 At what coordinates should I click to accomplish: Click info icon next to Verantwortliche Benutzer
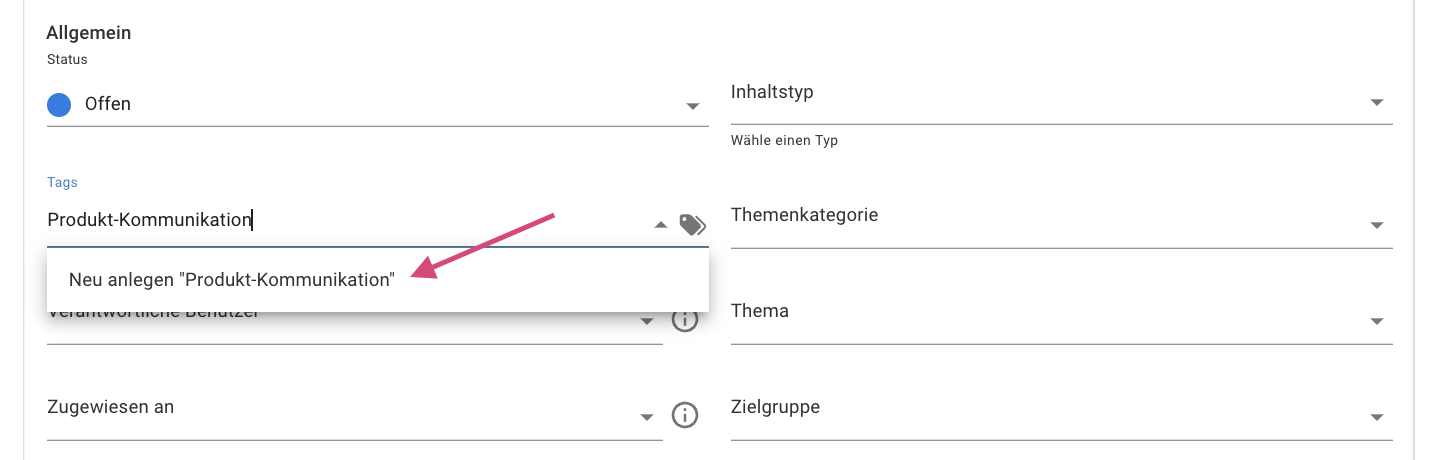coord(684,320)
